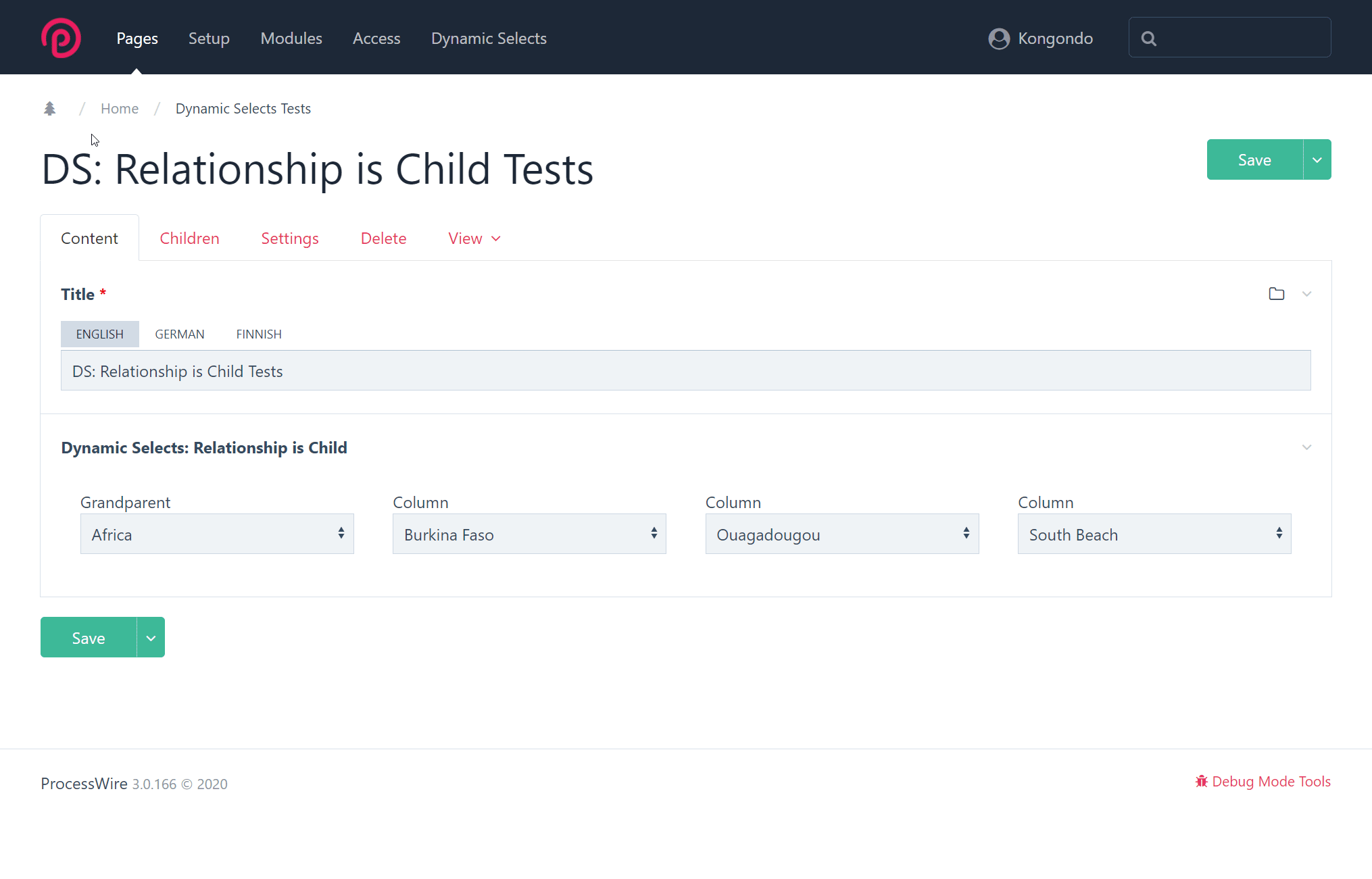Open the Dynamic Selects menu item
This screenshot has height=879, width=1372.
(x=489, y=39)
